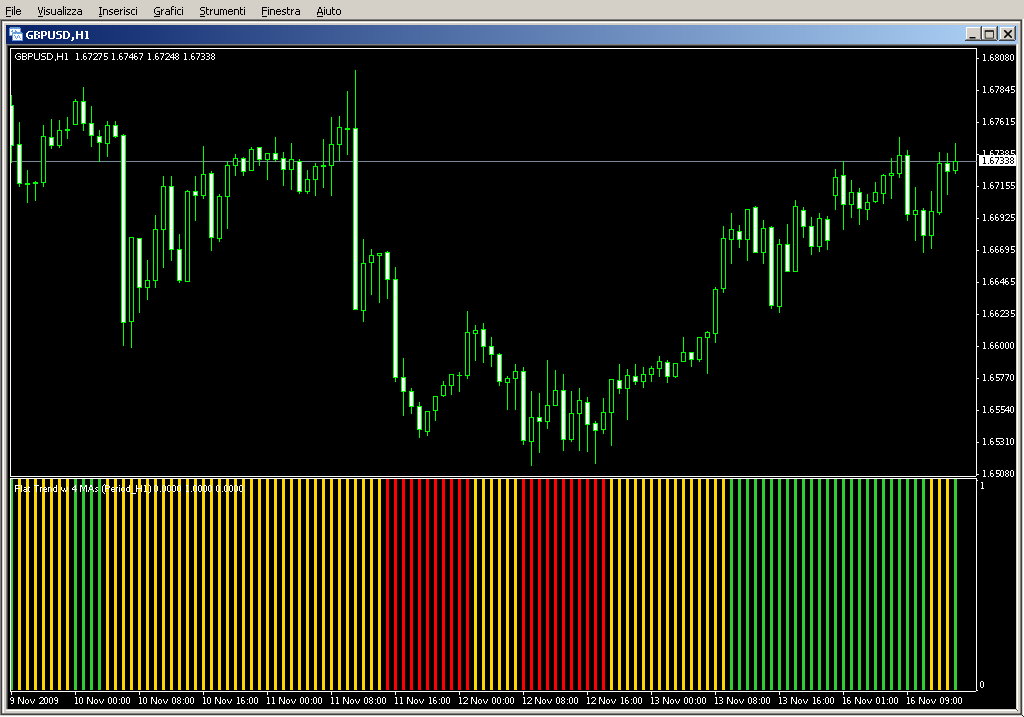Close the GBPUSD,H1 chart window
1024x717 pixels.
(x=1006, y=34)
